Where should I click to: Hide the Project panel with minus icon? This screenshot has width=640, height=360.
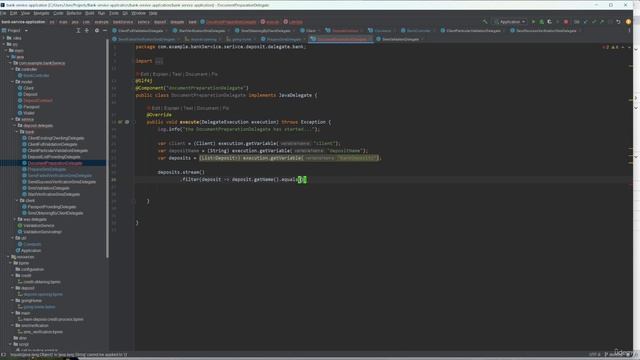(x=104, y=31)
